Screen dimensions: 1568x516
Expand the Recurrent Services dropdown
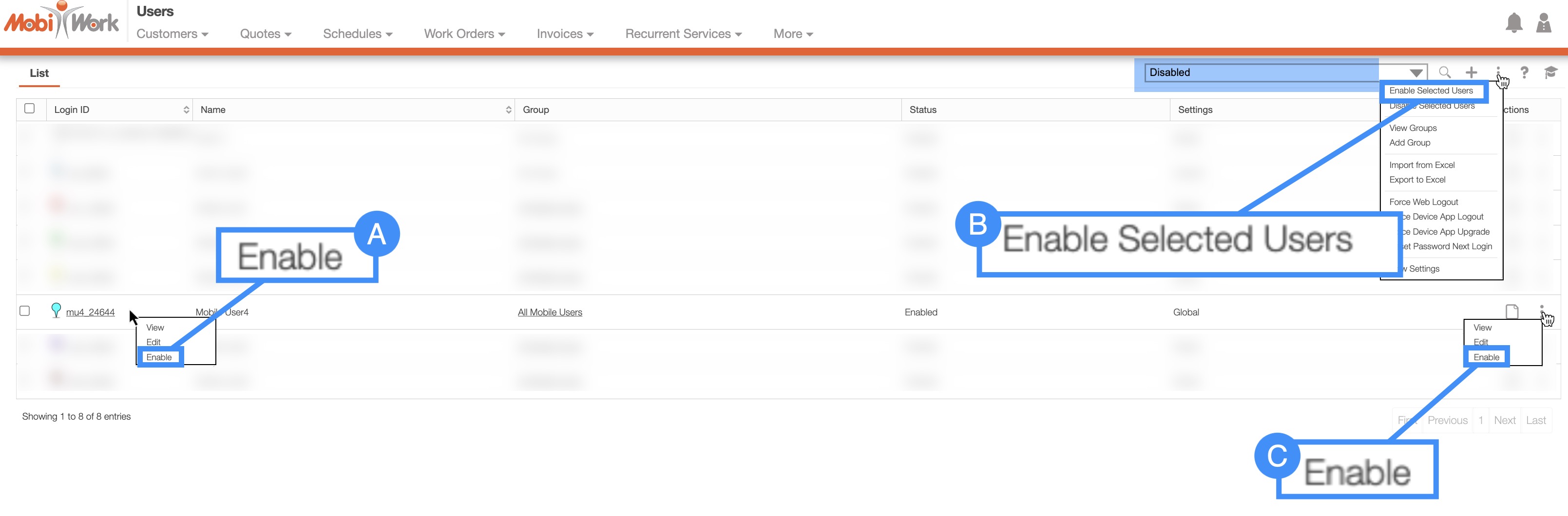pos(682,34)
